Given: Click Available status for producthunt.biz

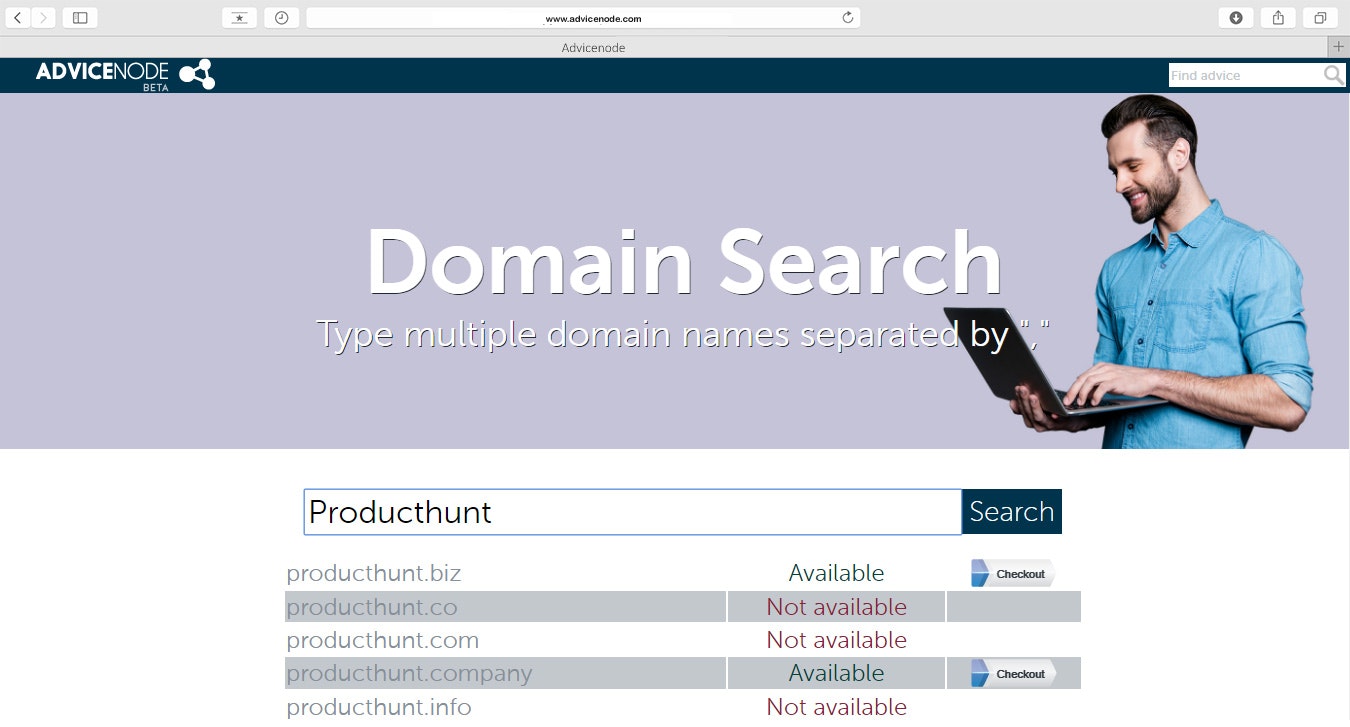Looking at the screenshot, I should coord(836,573).
